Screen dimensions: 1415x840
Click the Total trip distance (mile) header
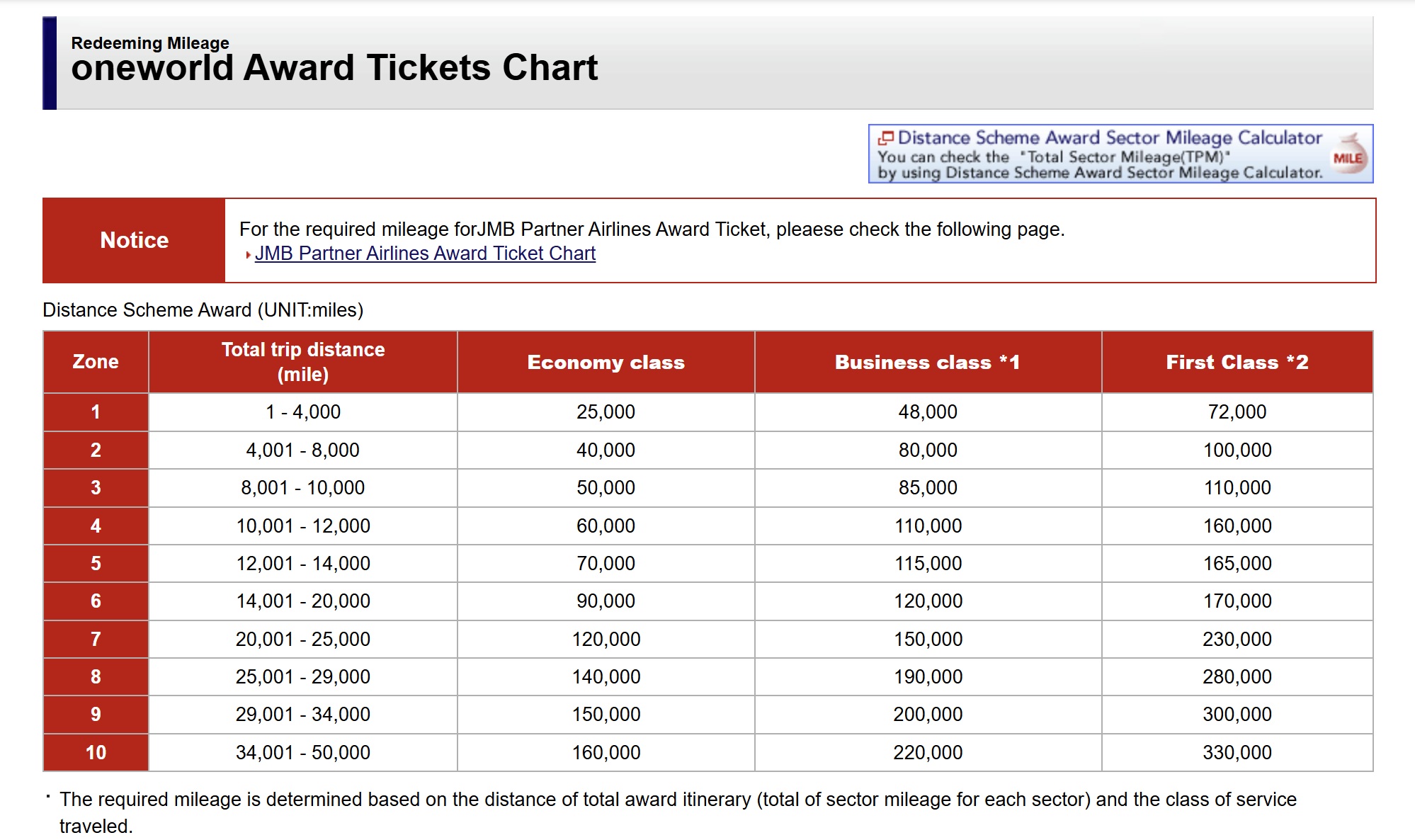(303, 362)
